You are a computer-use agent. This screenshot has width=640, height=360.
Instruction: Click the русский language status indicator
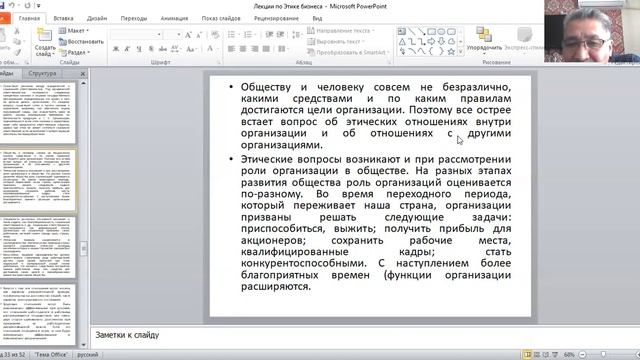(88, 355)
